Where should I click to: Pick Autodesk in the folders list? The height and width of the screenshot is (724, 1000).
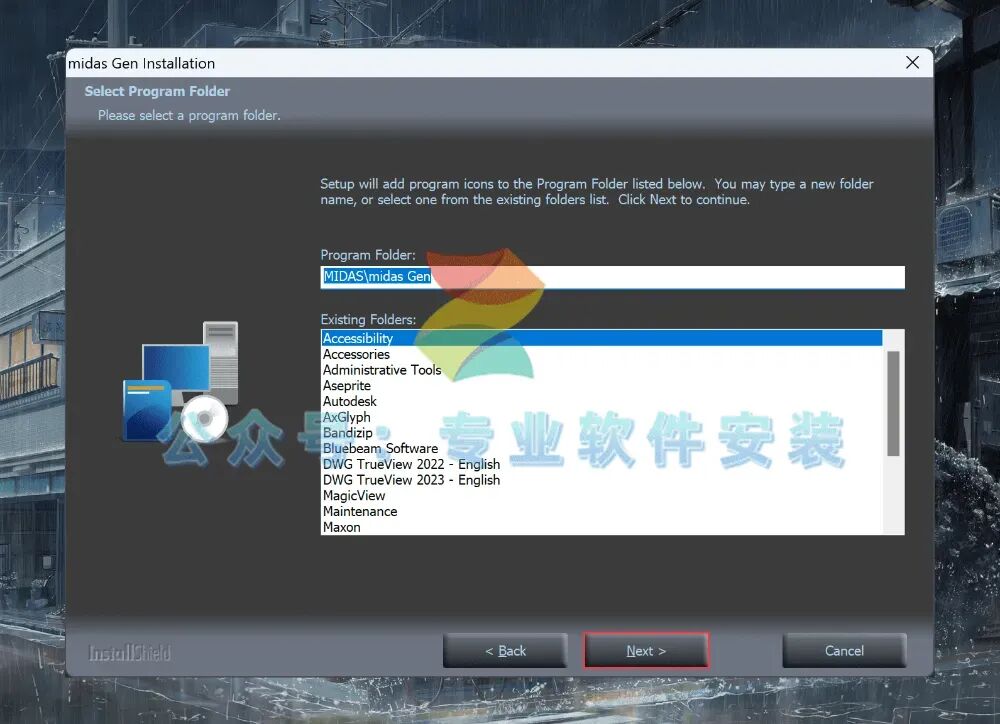click(x=601, y=401)
